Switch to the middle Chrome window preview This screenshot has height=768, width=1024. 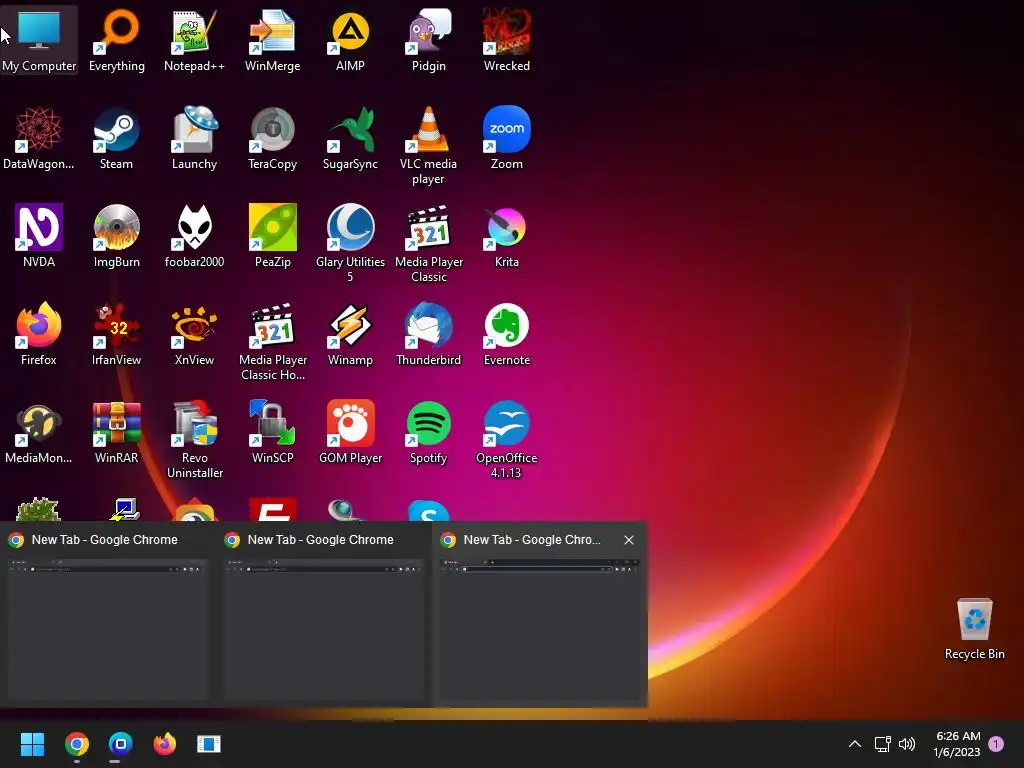coord(323,615)
